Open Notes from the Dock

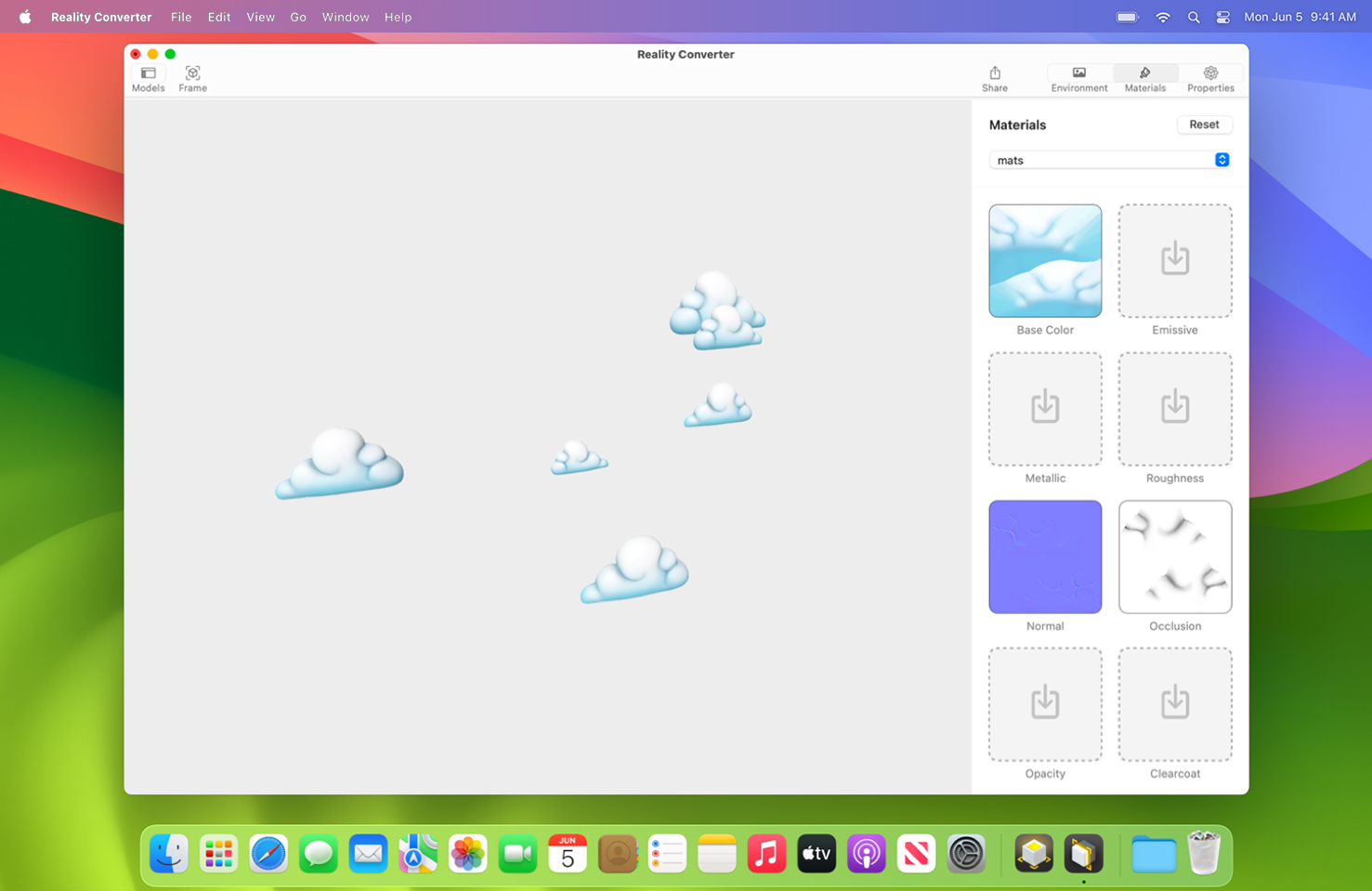pos(717,853)
